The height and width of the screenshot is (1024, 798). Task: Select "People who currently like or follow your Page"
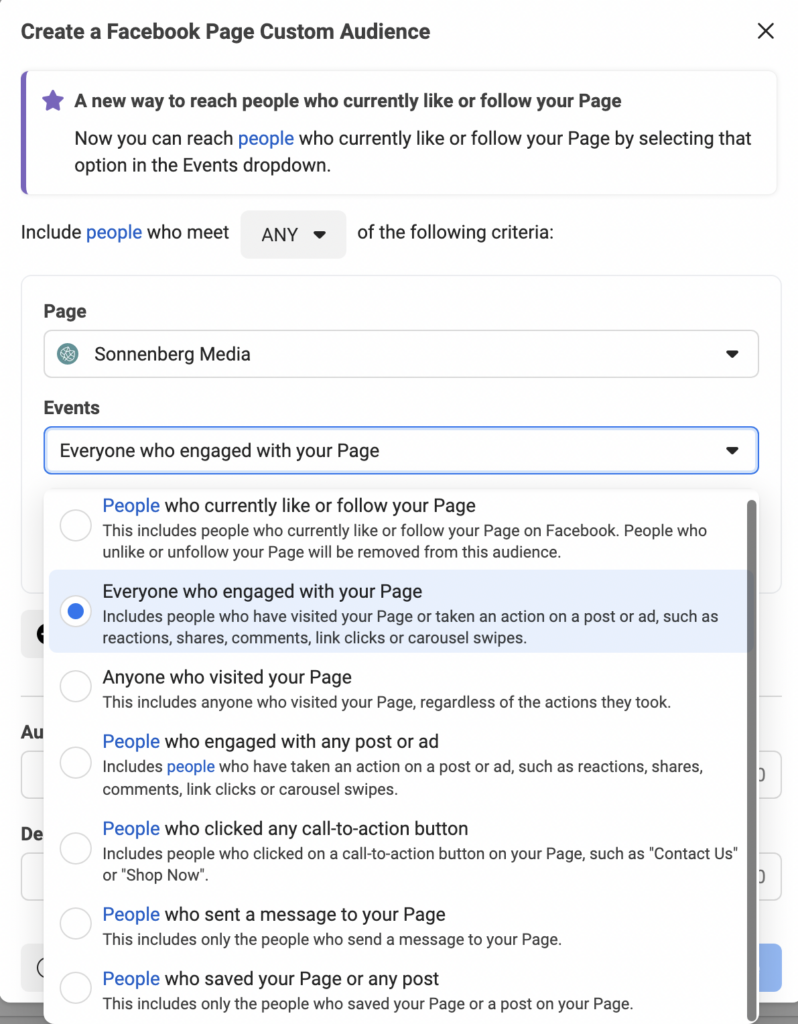[x=75, y=525]
